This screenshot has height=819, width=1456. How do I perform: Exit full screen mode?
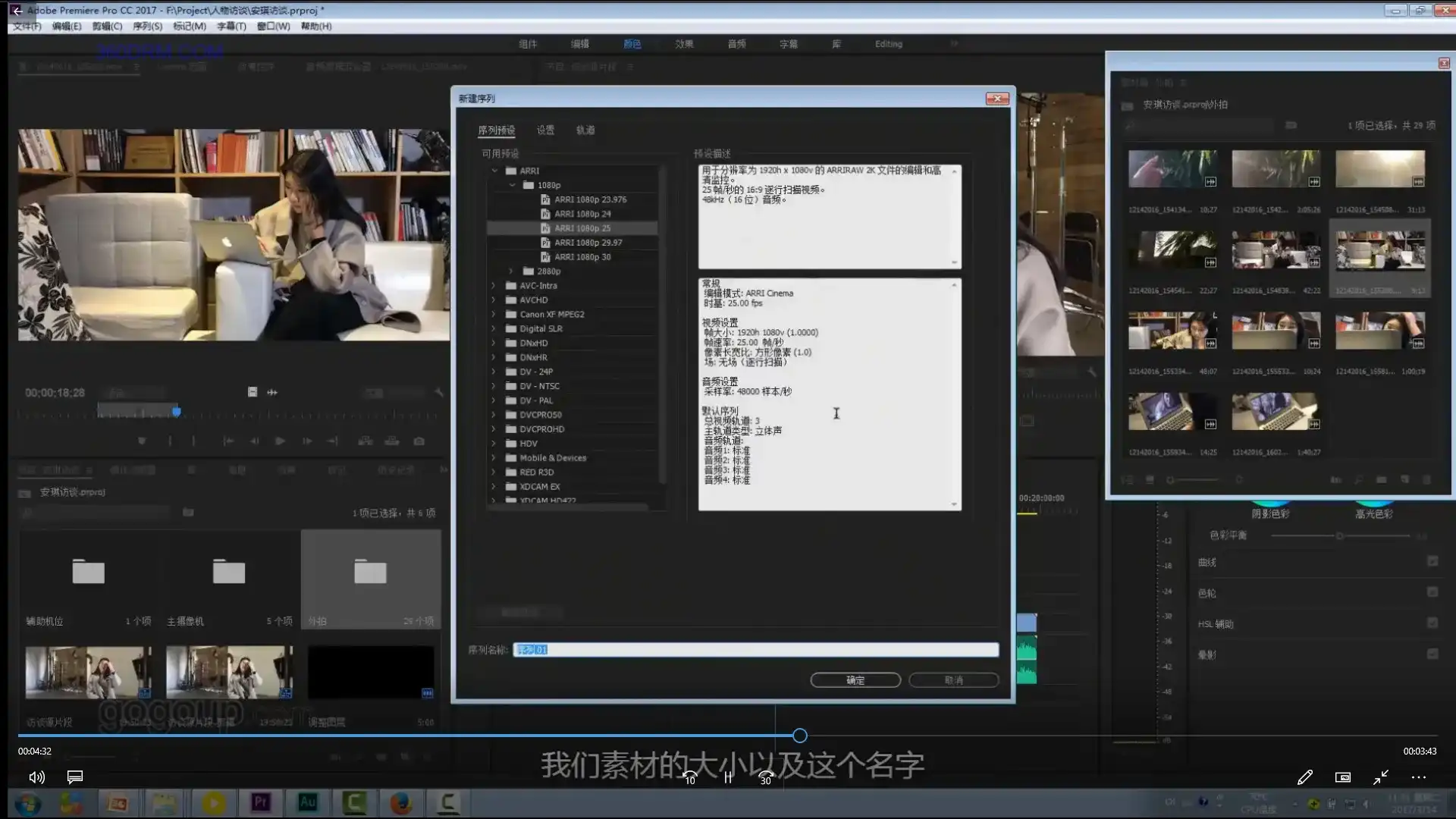tap(1381, 777)
